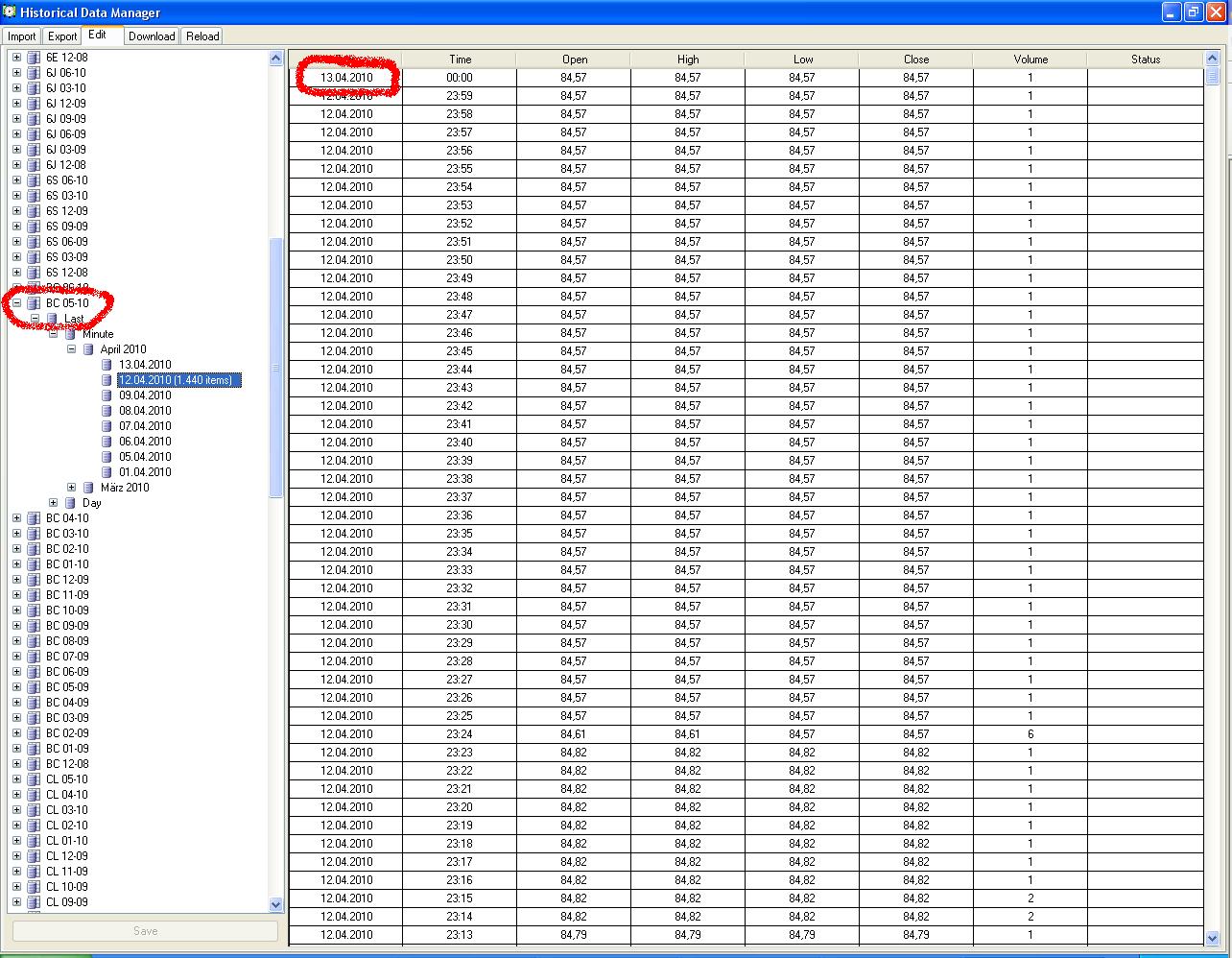Collapse the Minute tree node
The width and height of the screenshot is (1232, 958).
(53, 334)
